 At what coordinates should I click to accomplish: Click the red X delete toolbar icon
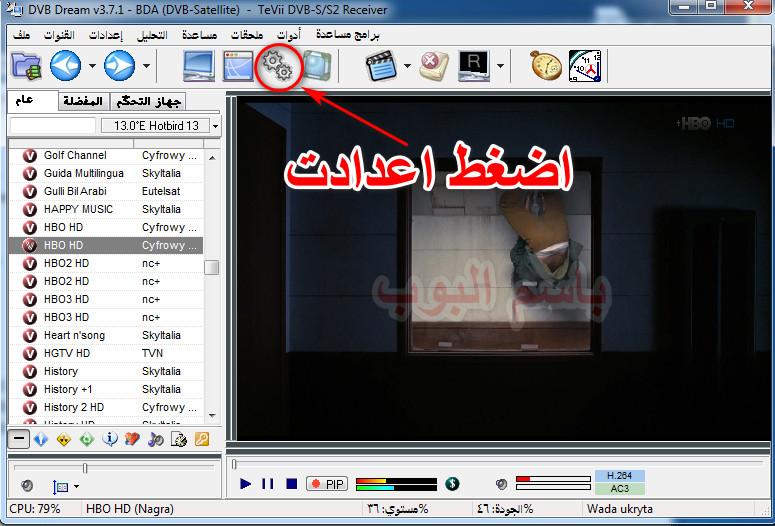click(433, 66)
